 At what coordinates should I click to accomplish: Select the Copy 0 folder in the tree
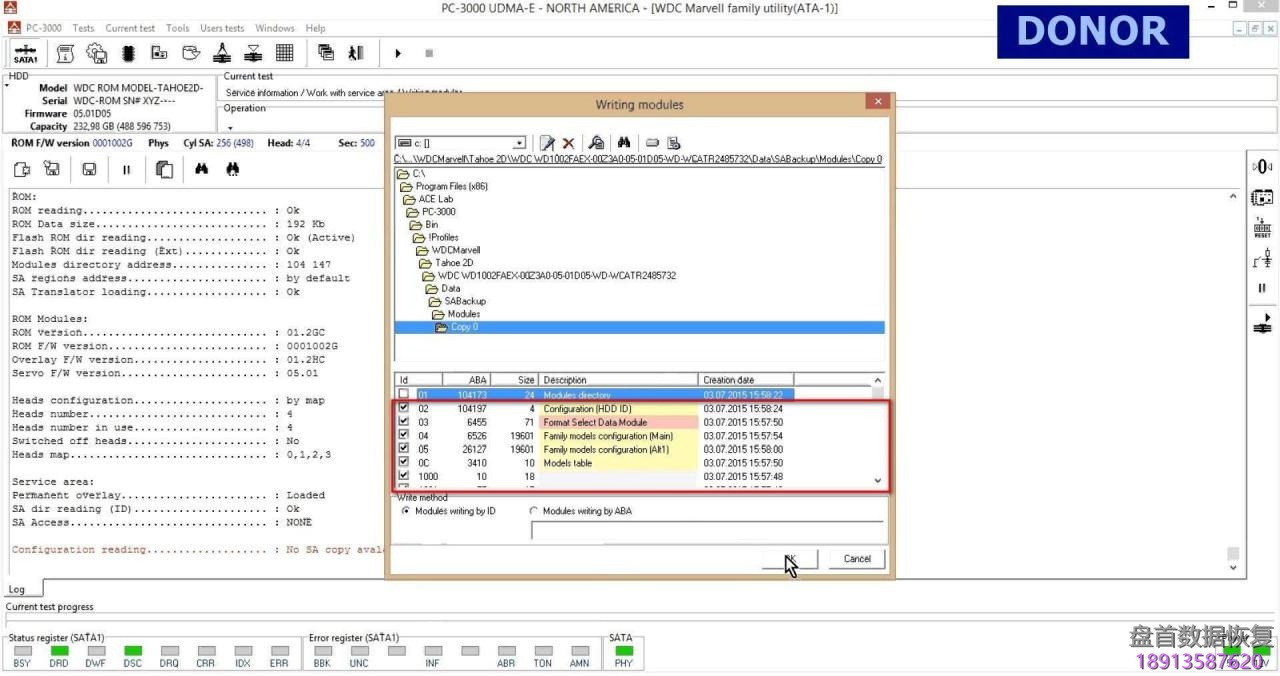(x=464, y=326)
